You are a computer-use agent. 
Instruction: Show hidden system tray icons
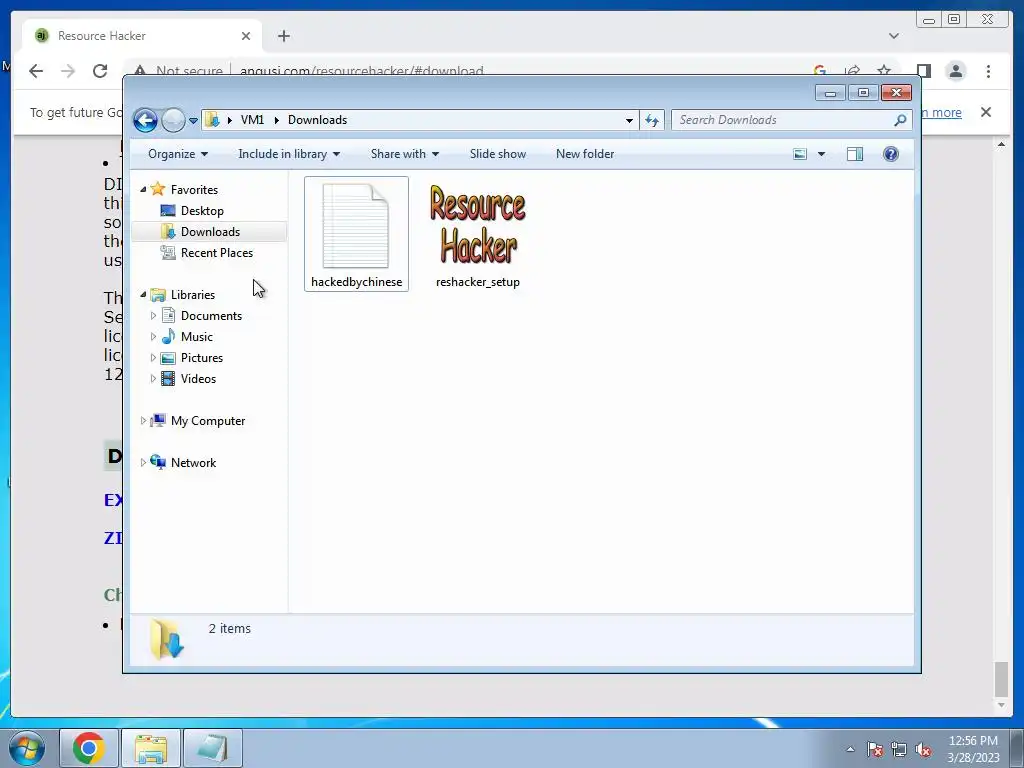pos(850,749)
